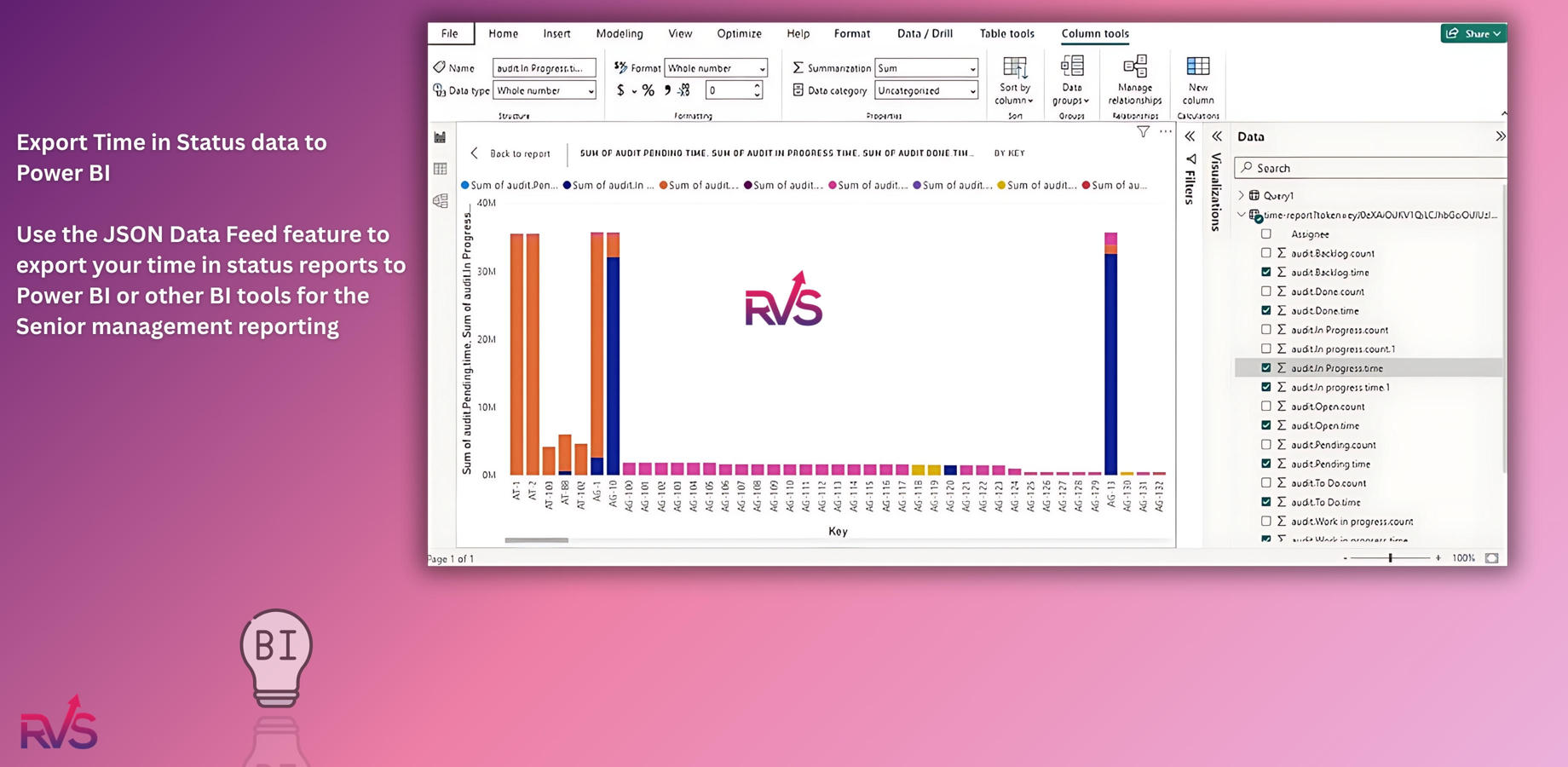Check the audit.Open.count checkbox
Image resolution: width=1568 pixels, height=767 pixels.
coord(1266,407)
